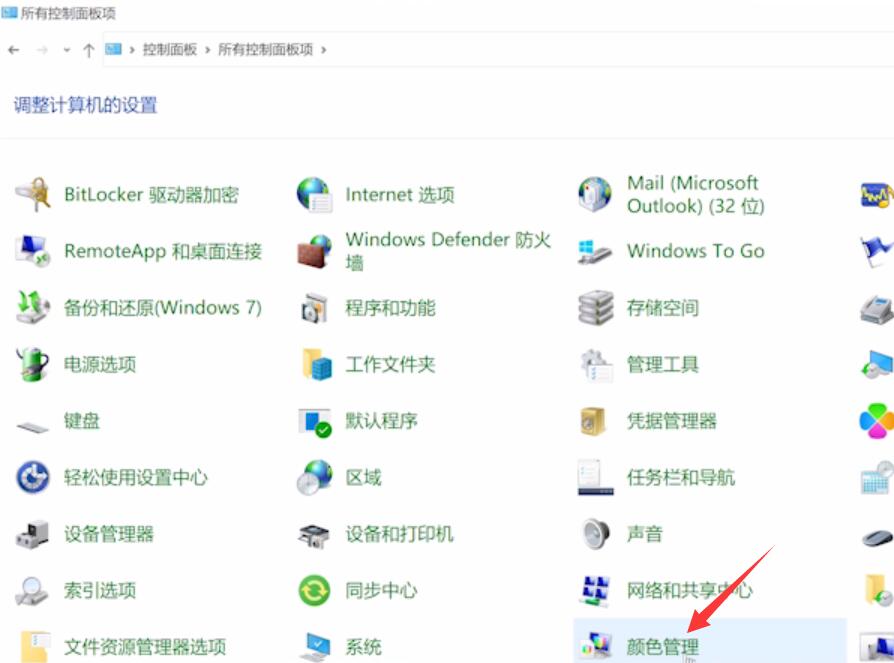Click the RemoteApp 和桌面连接 icon
The height and width of the screenshot is (663, 894).
click(33, 251)
